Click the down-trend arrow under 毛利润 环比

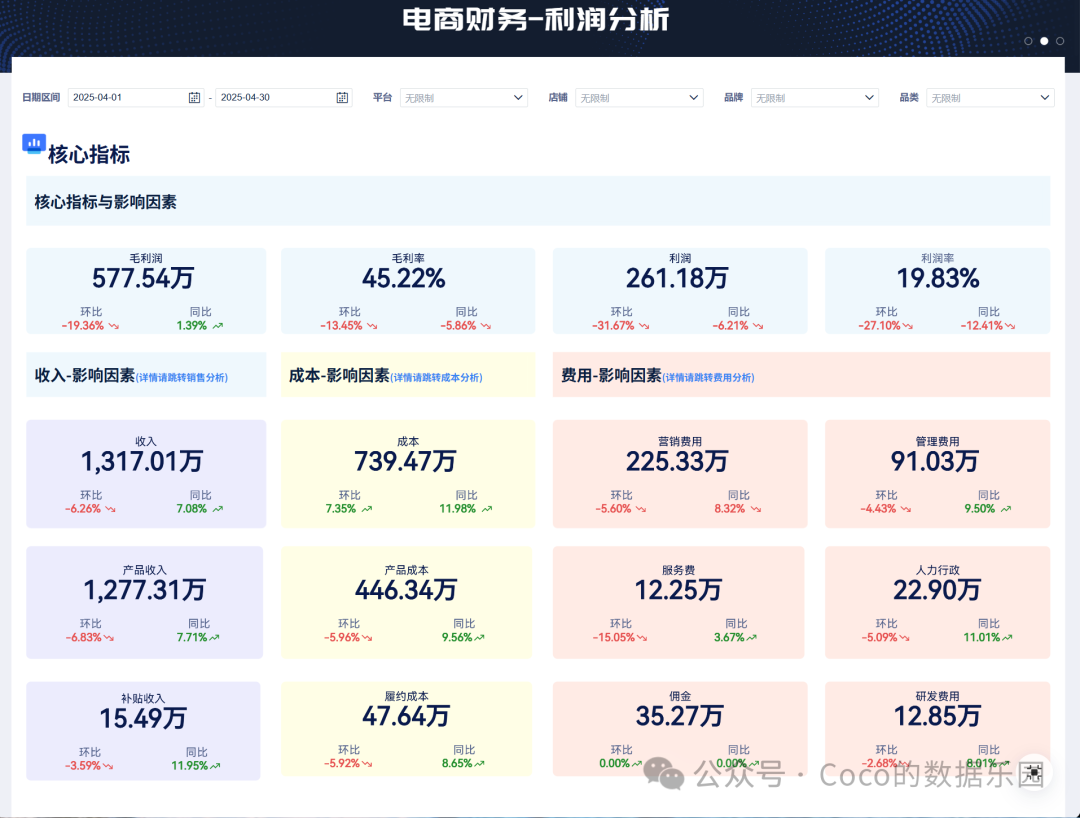coord(114,326)
